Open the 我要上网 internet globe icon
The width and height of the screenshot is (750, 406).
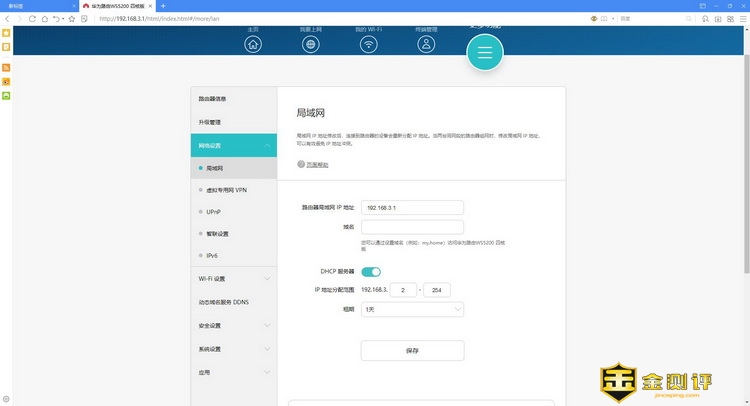pyautogui.click(x=311, y=44)
